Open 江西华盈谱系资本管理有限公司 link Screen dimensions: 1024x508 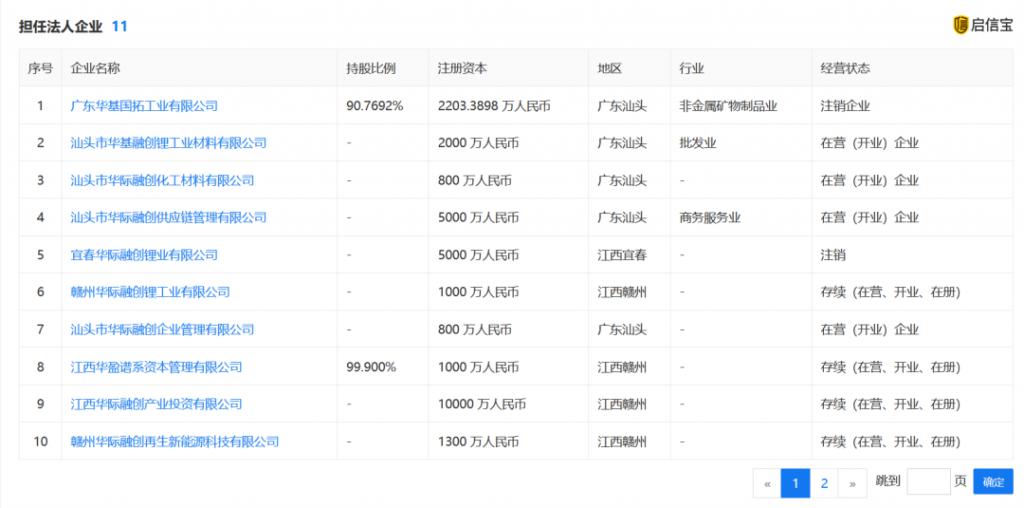point(156,367)
